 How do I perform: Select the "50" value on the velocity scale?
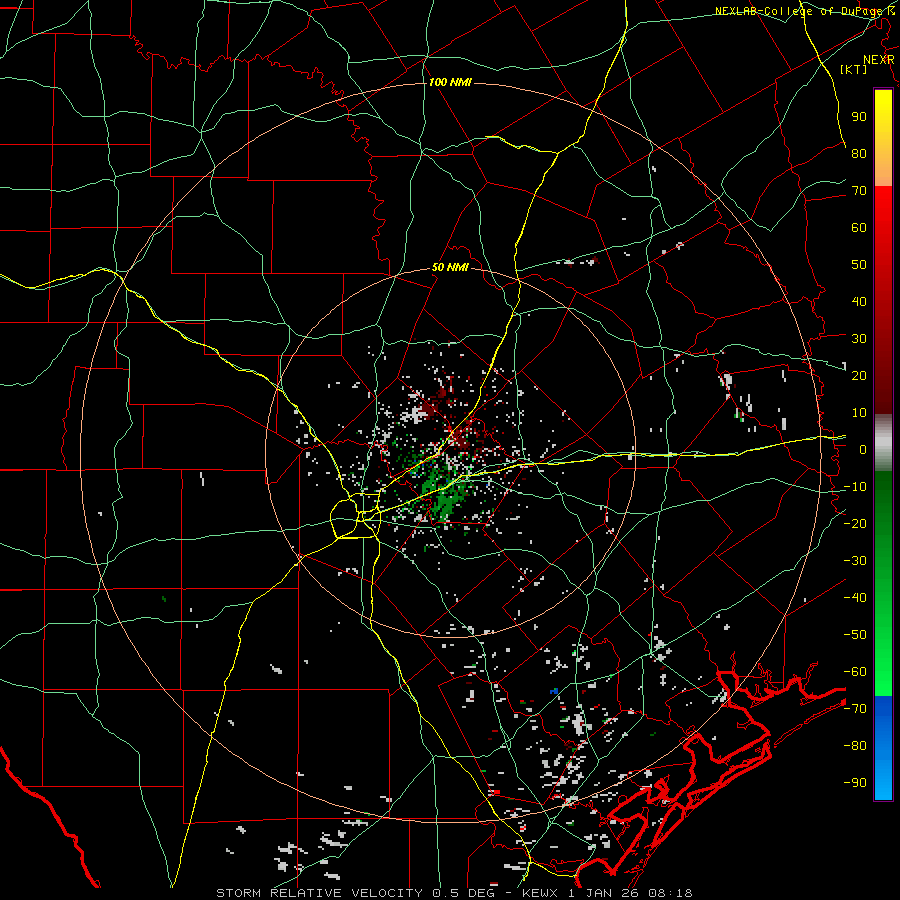[x=859, y=265]
